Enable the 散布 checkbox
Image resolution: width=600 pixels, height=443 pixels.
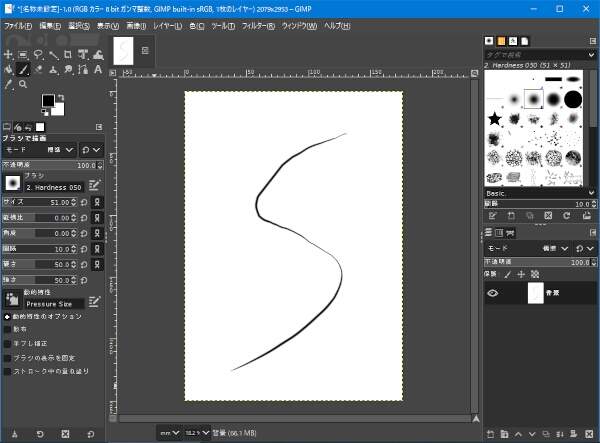[8, 328]
